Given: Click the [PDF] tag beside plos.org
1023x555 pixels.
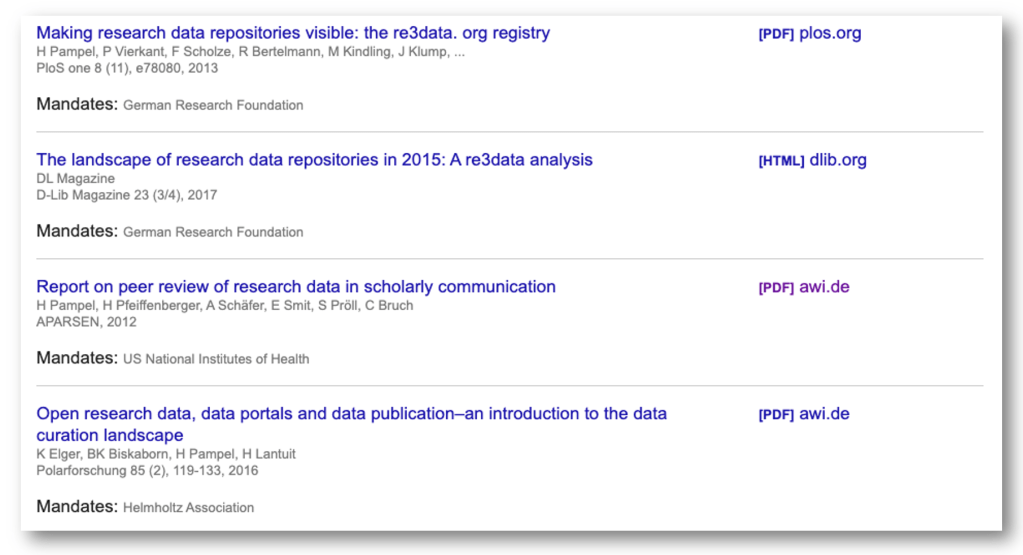Looking at the screenshot, I should point(776,34).
